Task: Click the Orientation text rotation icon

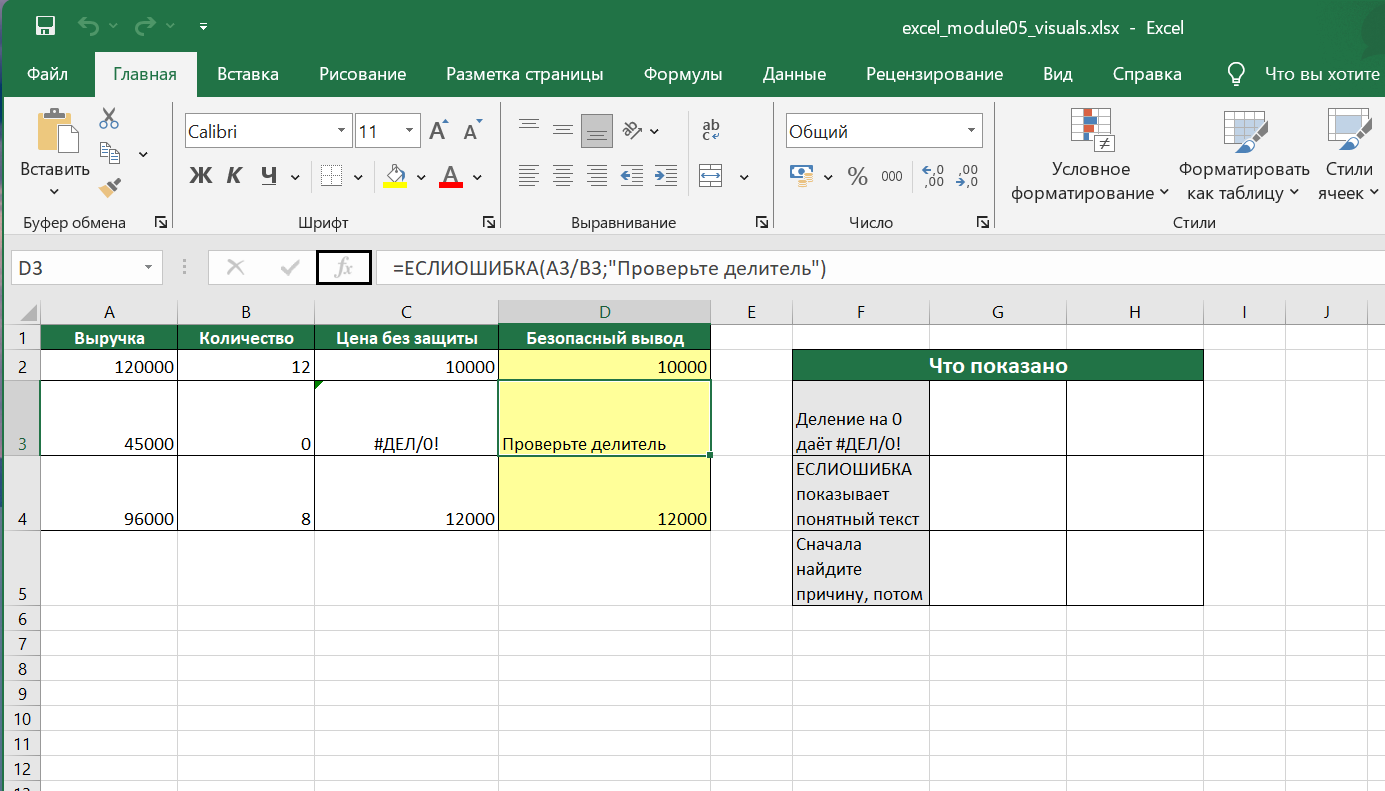Action: [x=633, y=129]
